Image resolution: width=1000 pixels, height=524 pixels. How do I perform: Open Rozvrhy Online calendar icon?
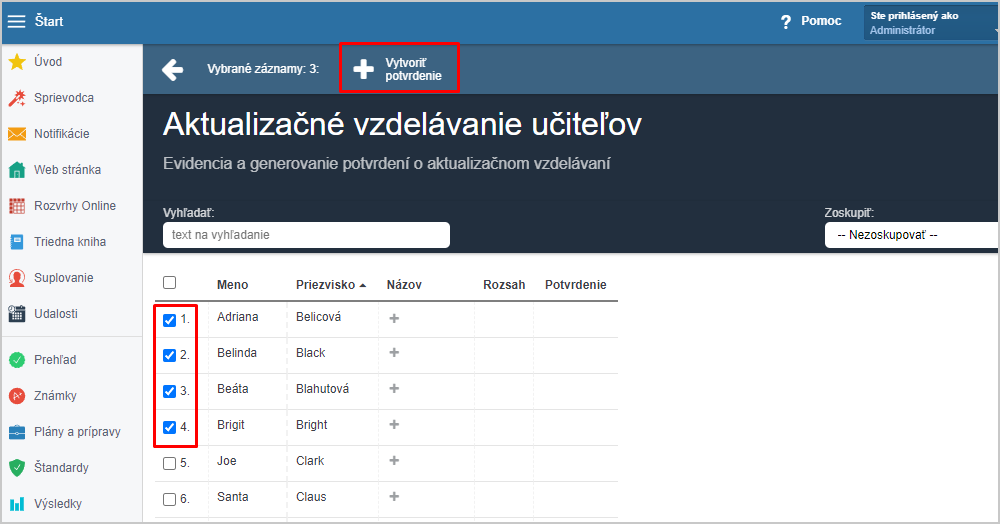(17, 206)
